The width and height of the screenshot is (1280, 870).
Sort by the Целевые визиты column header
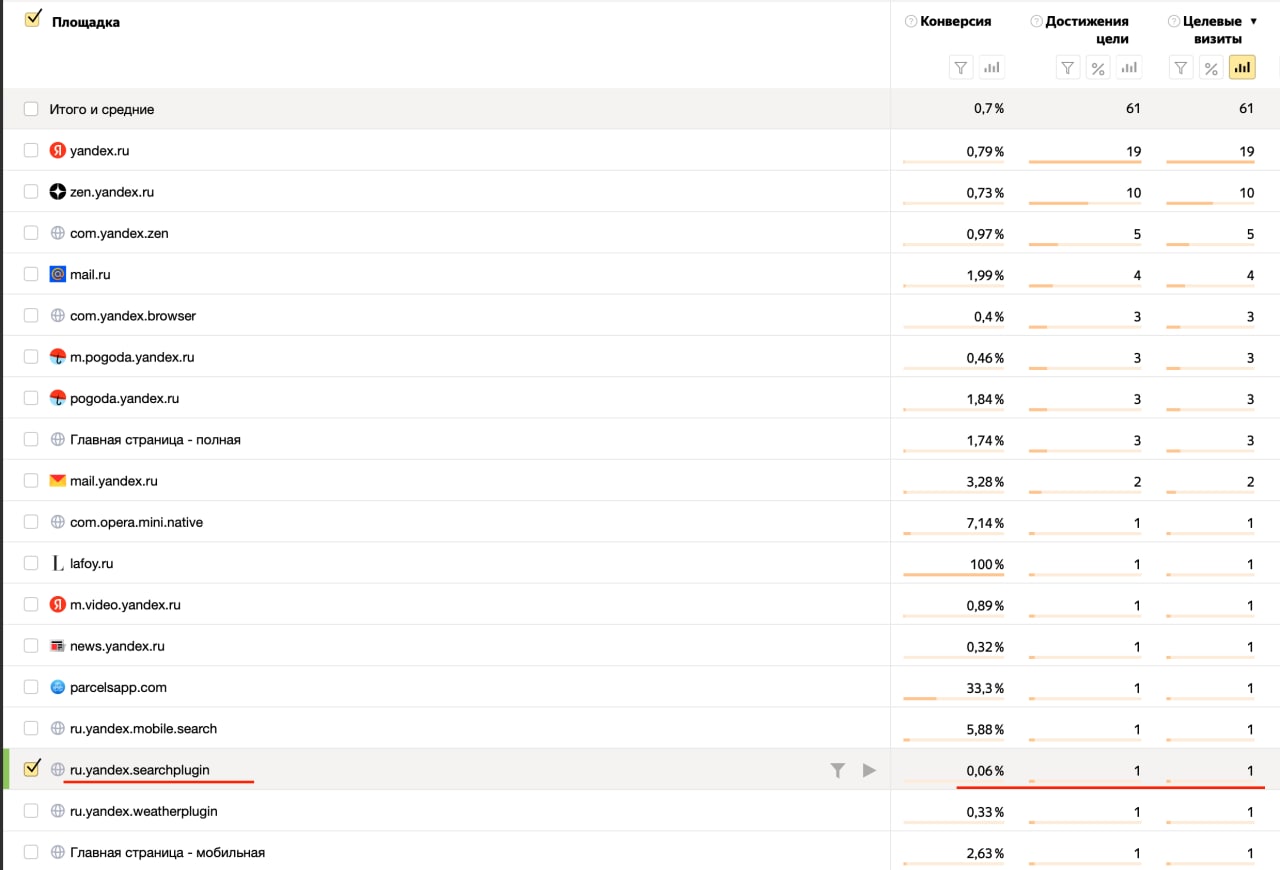tap(1212, 30)
